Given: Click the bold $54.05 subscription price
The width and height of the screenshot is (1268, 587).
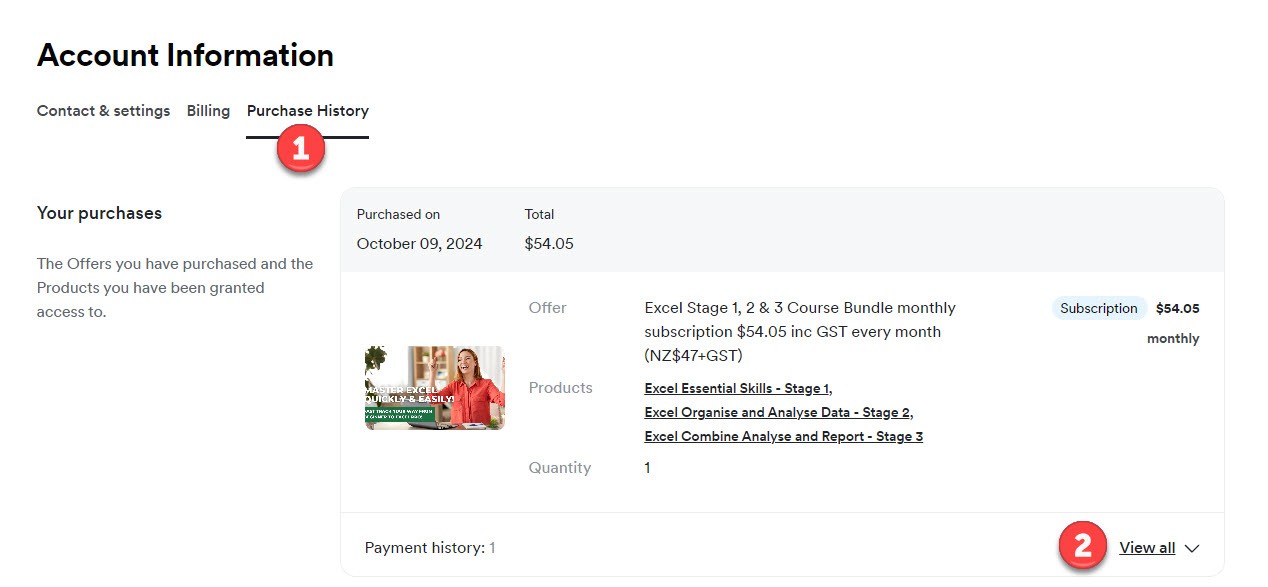Looking at the screenshot, I should coord(1177,308).
